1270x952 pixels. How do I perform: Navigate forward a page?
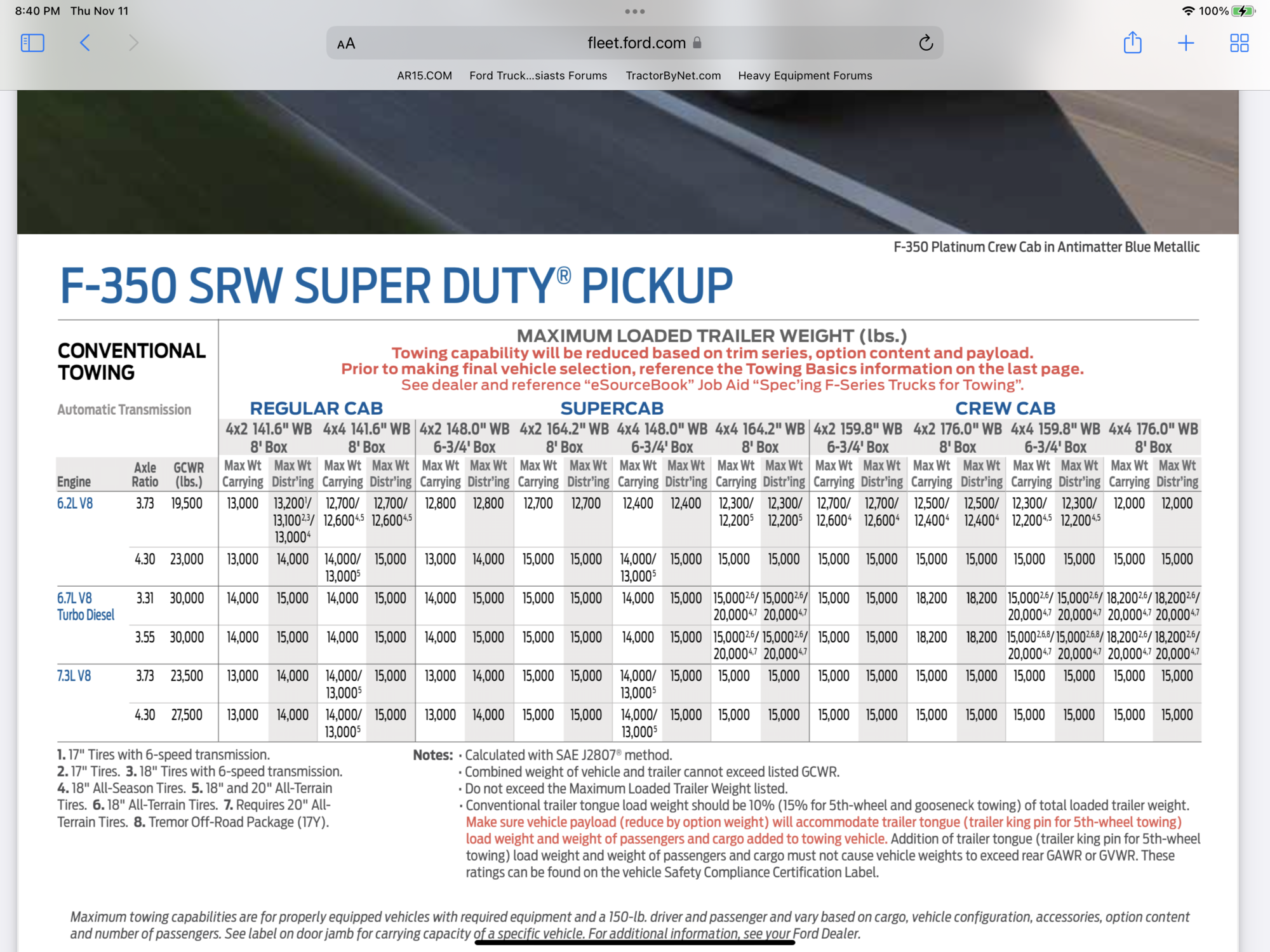click(133, 43)
